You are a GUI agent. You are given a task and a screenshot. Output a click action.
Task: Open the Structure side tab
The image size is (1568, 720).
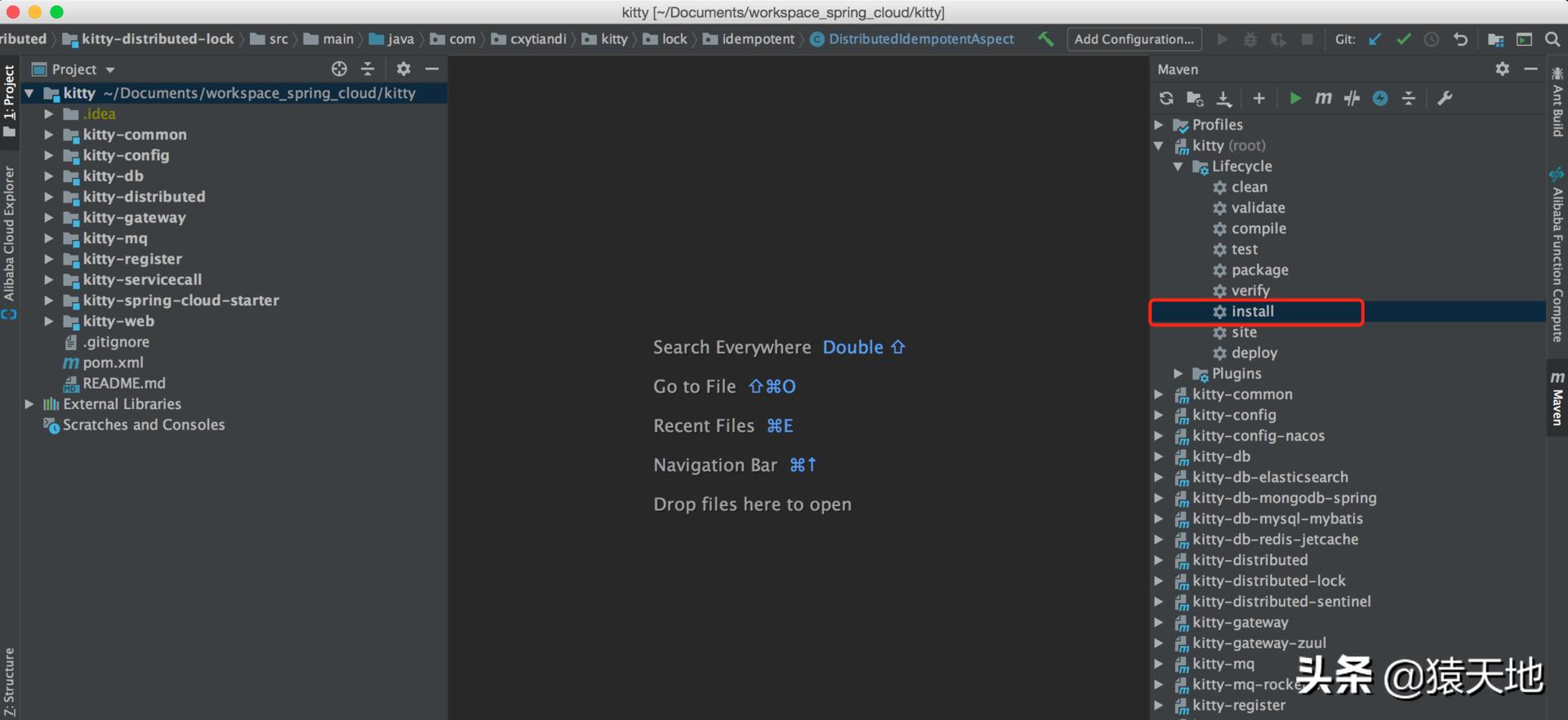click(9, 682)
